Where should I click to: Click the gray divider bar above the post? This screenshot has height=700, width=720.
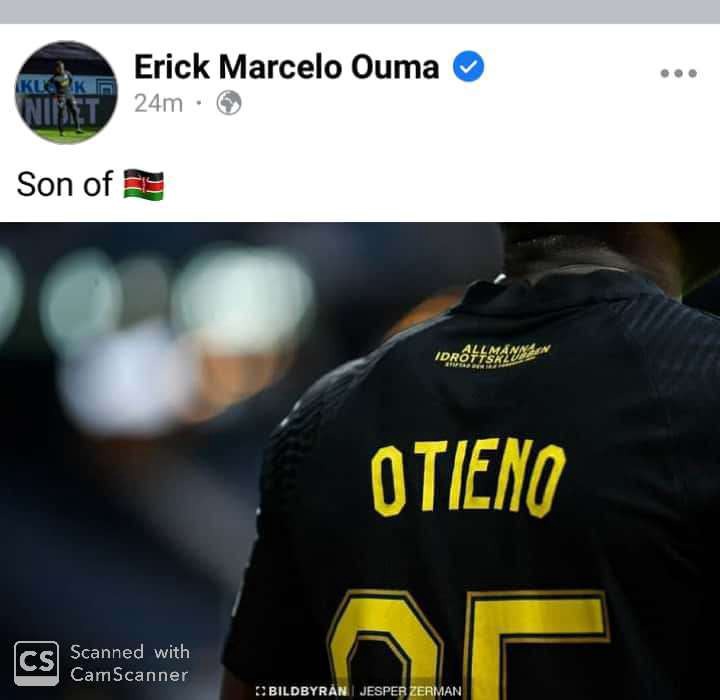tap(360, 11)
